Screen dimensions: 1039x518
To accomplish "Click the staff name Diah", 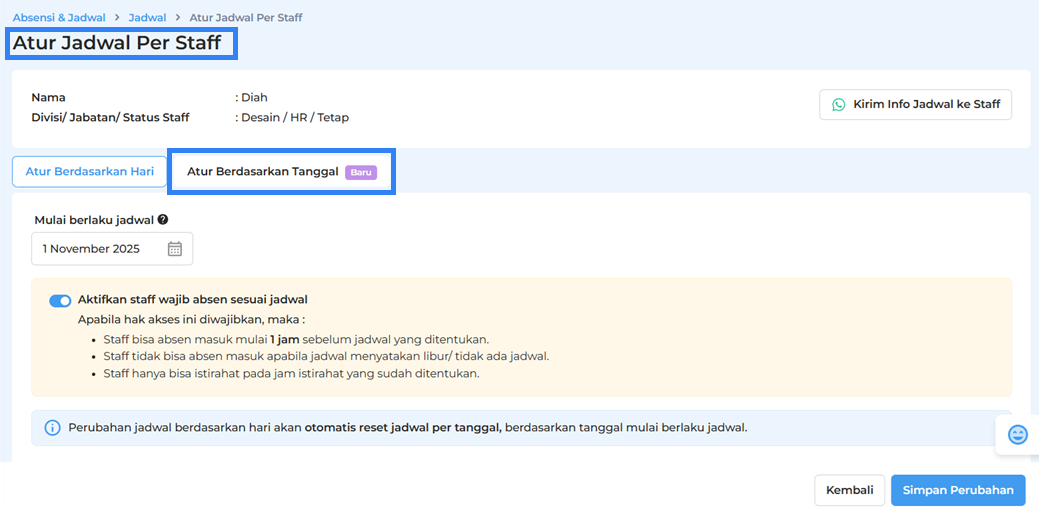I will [254, 98].
